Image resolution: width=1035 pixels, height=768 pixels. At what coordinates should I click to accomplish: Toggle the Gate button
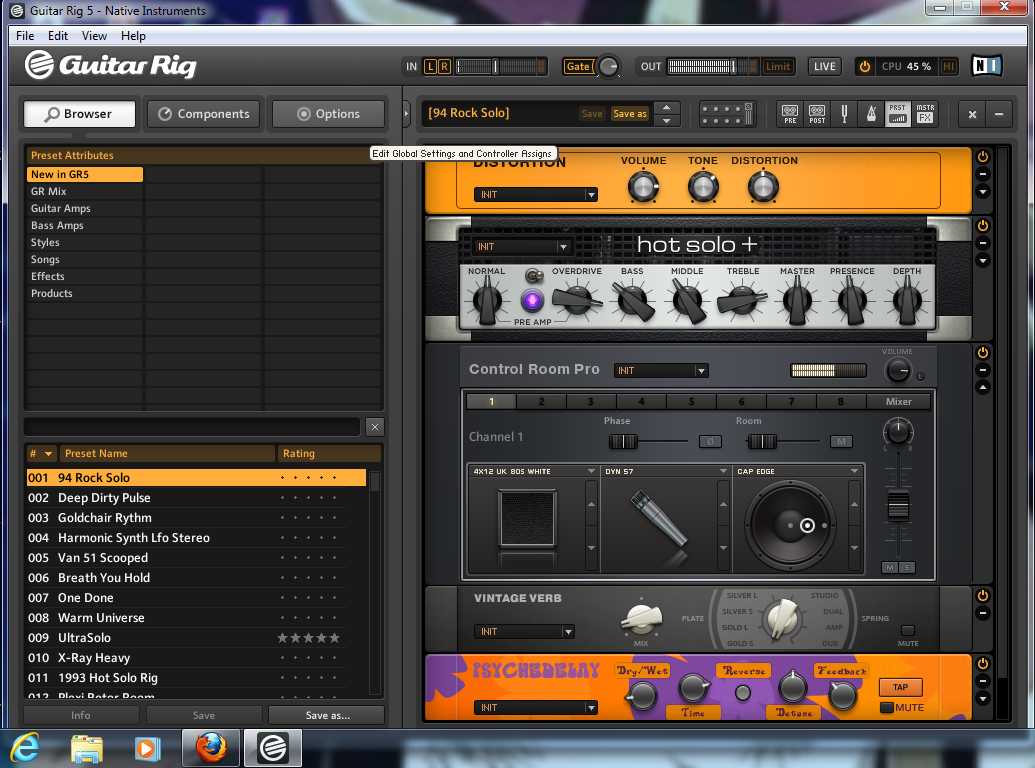578,67
